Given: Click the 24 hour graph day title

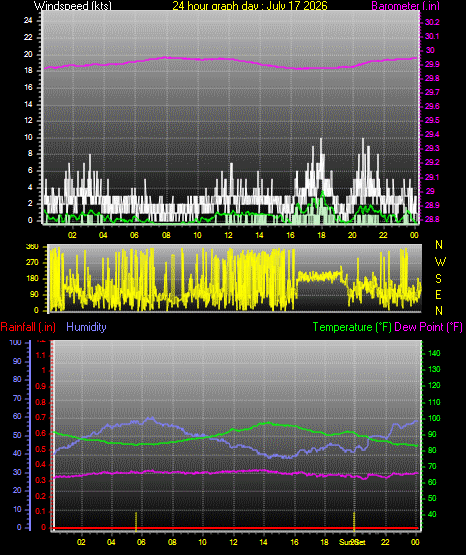Looking at the screenshot, I should [250, 5].
